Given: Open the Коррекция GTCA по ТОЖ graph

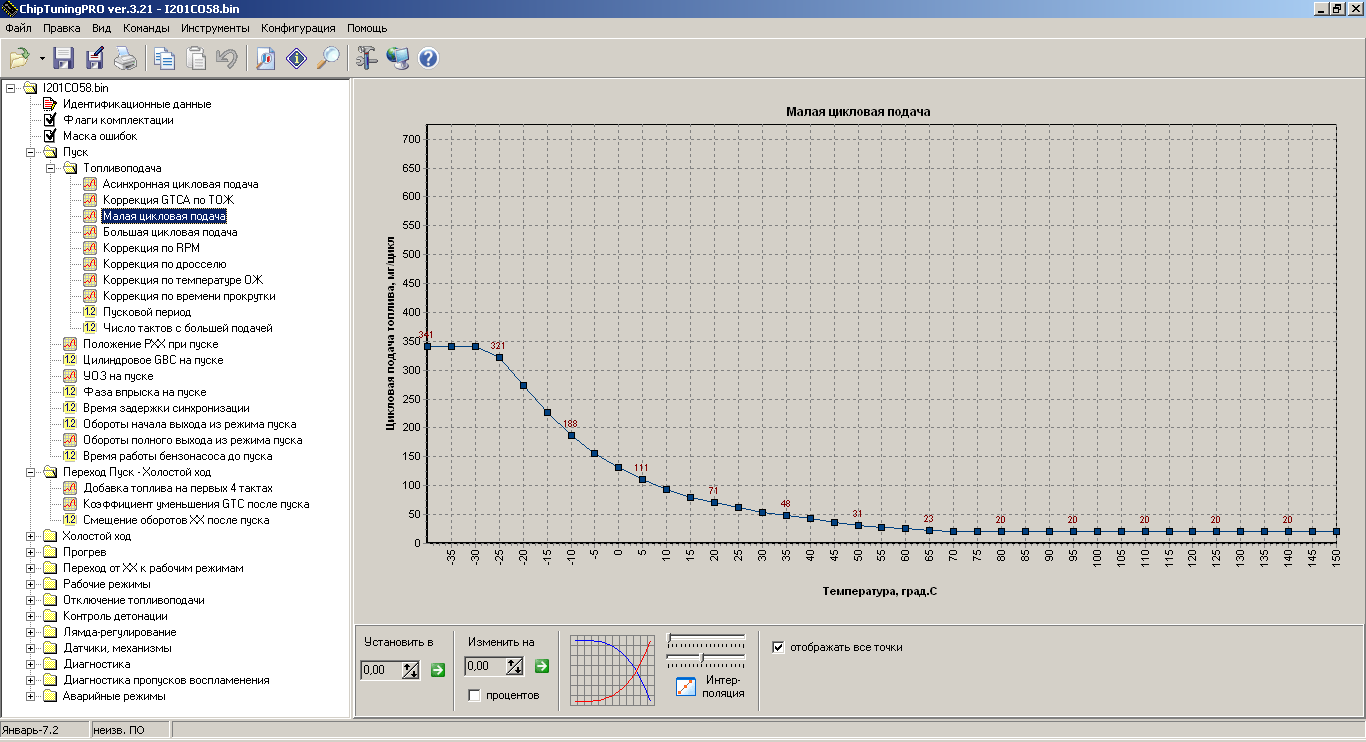Looking at the screenshot, I should 168,200.
